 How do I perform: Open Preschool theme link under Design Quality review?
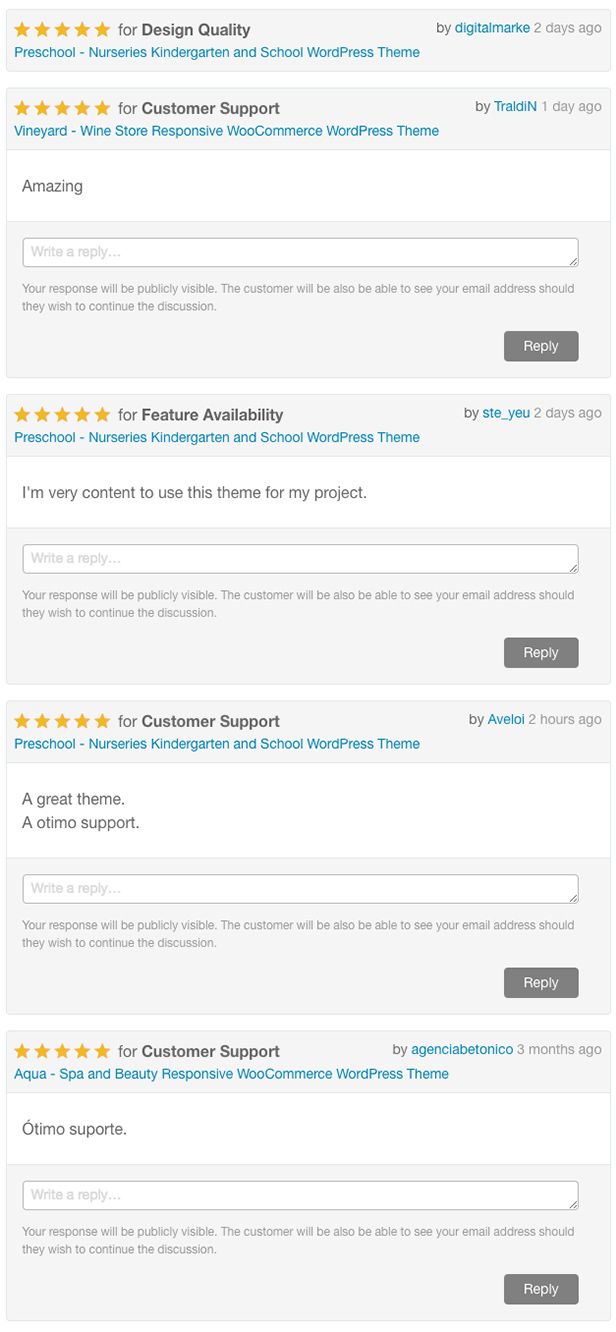pos(217,52)
